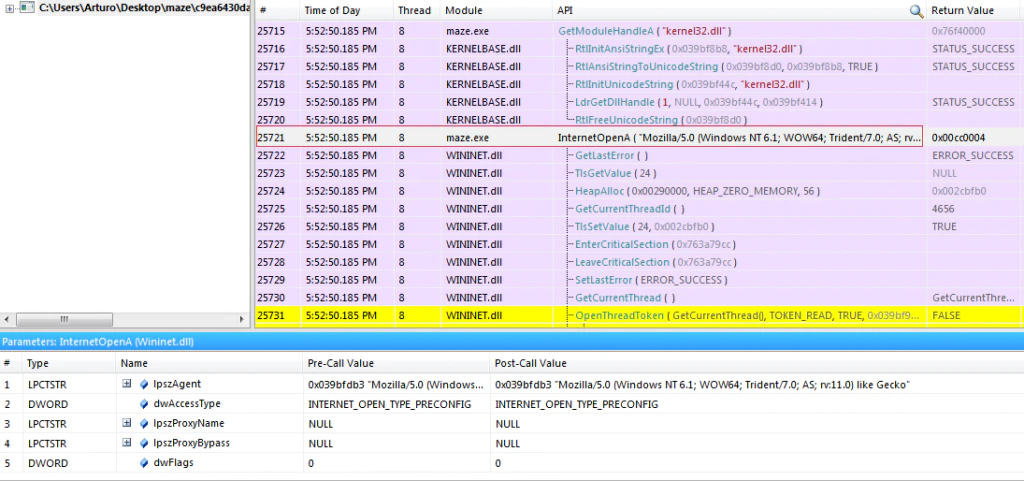Select the C:\Users\Arturo\Desktop\maze tree item

tap(144, 10)
